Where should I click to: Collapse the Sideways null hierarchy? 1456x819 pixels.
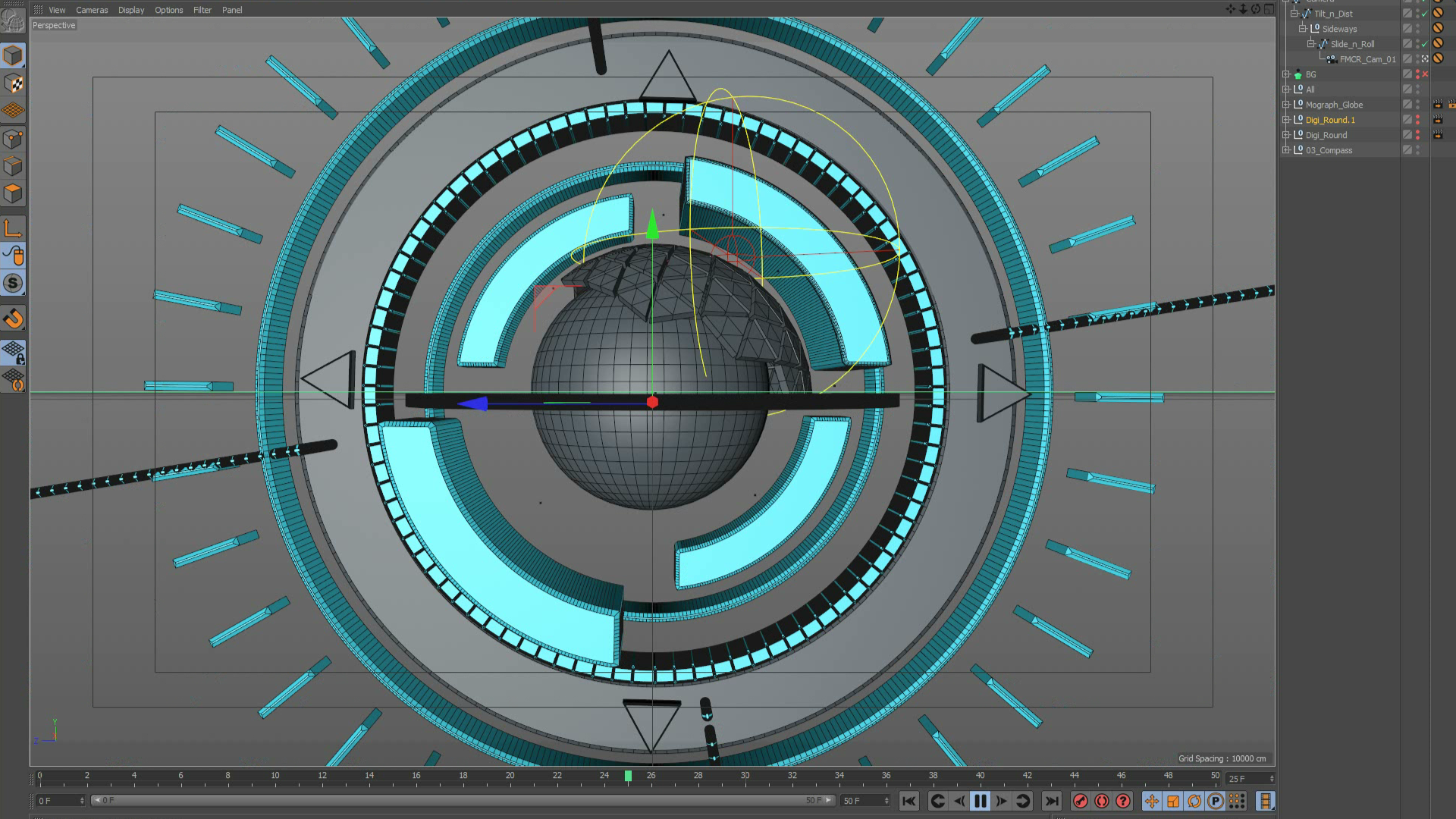click(x=1302, y=29)
